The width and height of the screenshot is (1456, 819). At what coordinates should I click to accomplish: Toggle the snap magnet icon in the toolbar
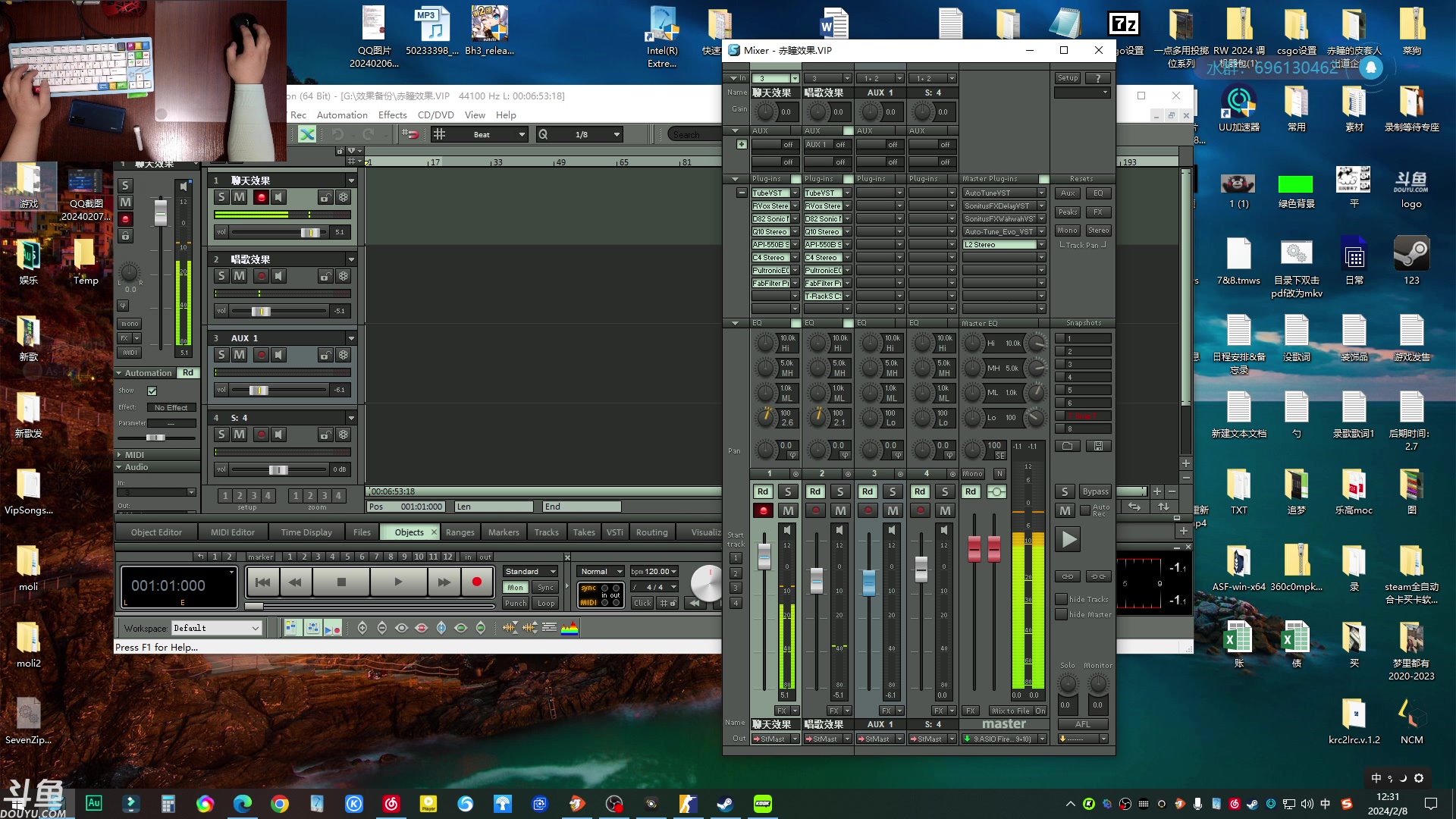point(409,134)
